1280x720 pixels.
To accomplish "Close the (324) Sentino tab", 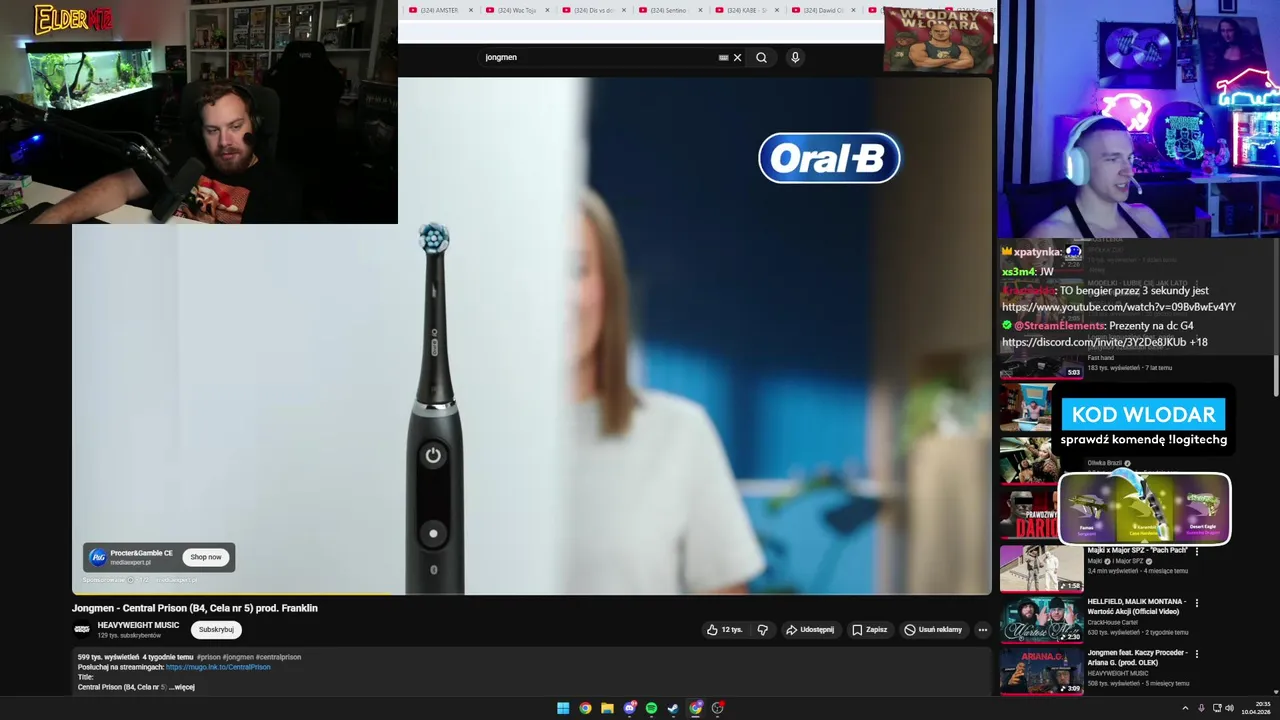I will 700,10.
